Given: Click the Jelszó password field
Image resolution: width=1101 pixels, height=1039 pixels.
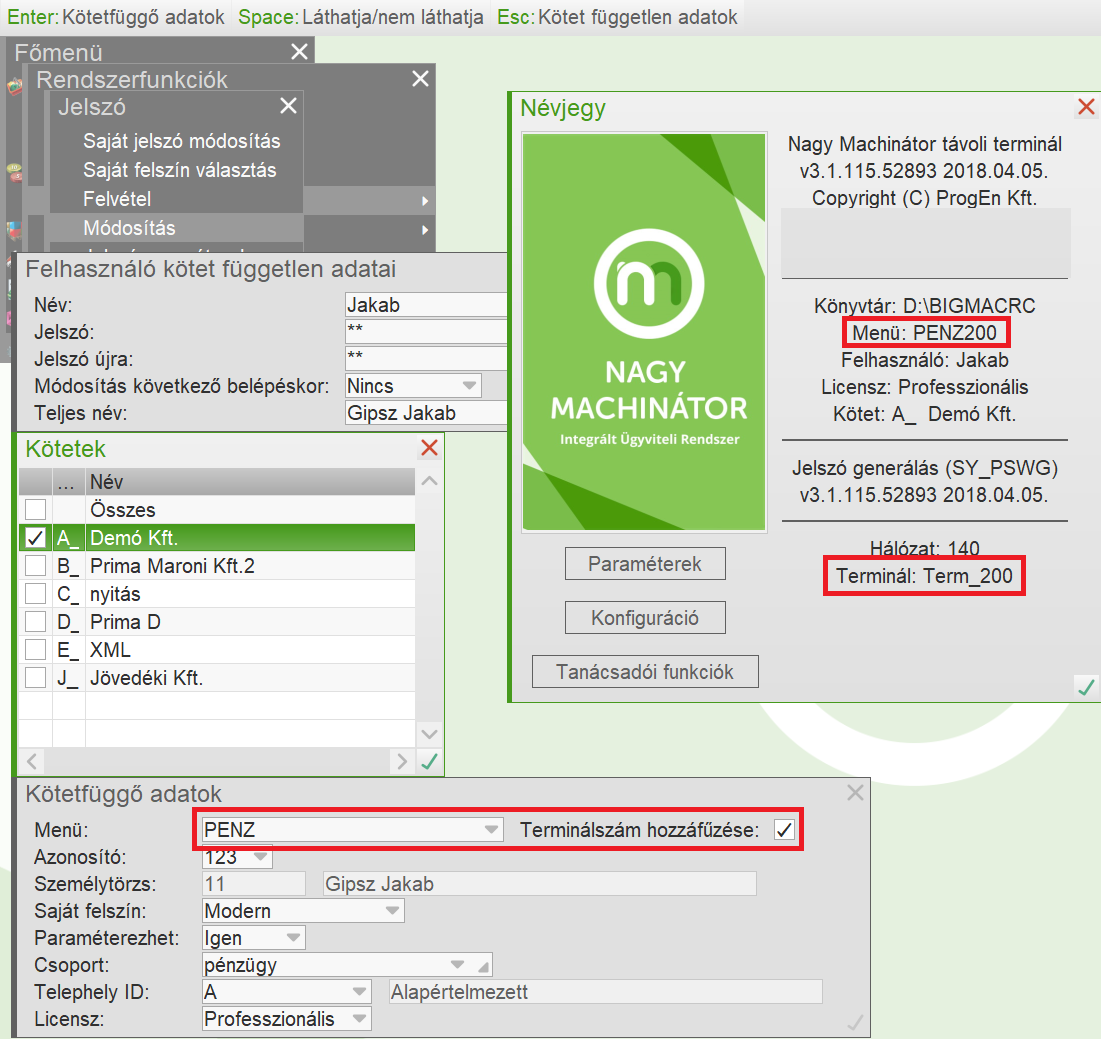Looking at the screenshot, I should click(426, 331).
